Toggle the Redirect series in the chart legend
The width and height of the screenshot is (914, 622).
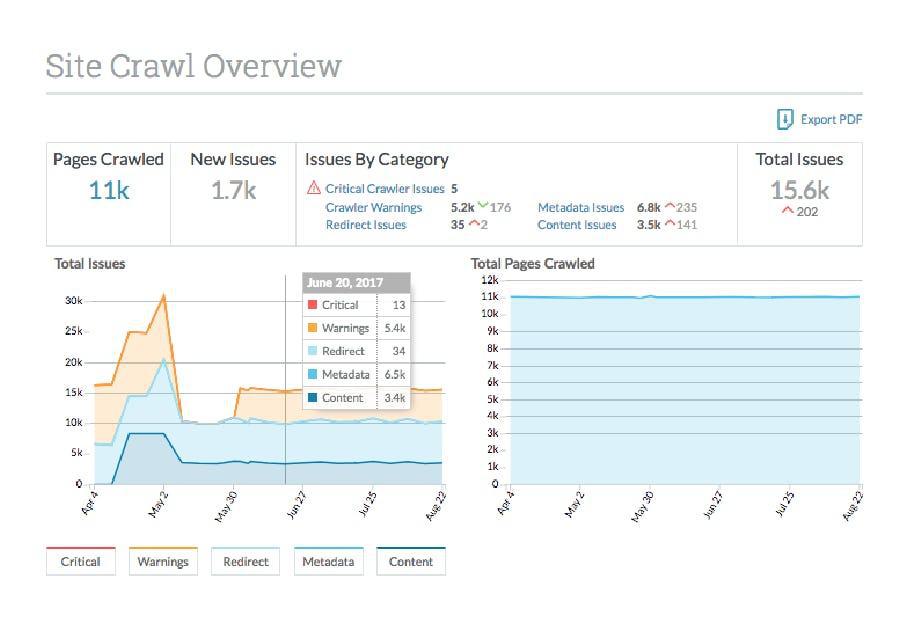[x=245, y=561]
